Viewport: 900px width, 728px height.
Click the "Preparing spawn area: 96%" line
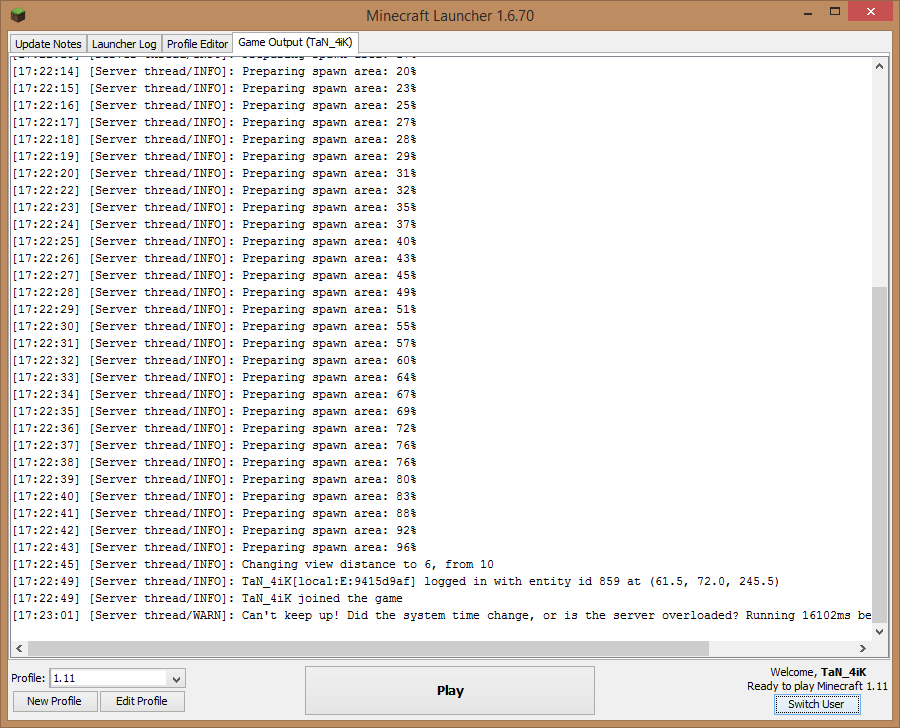point(214,547)
